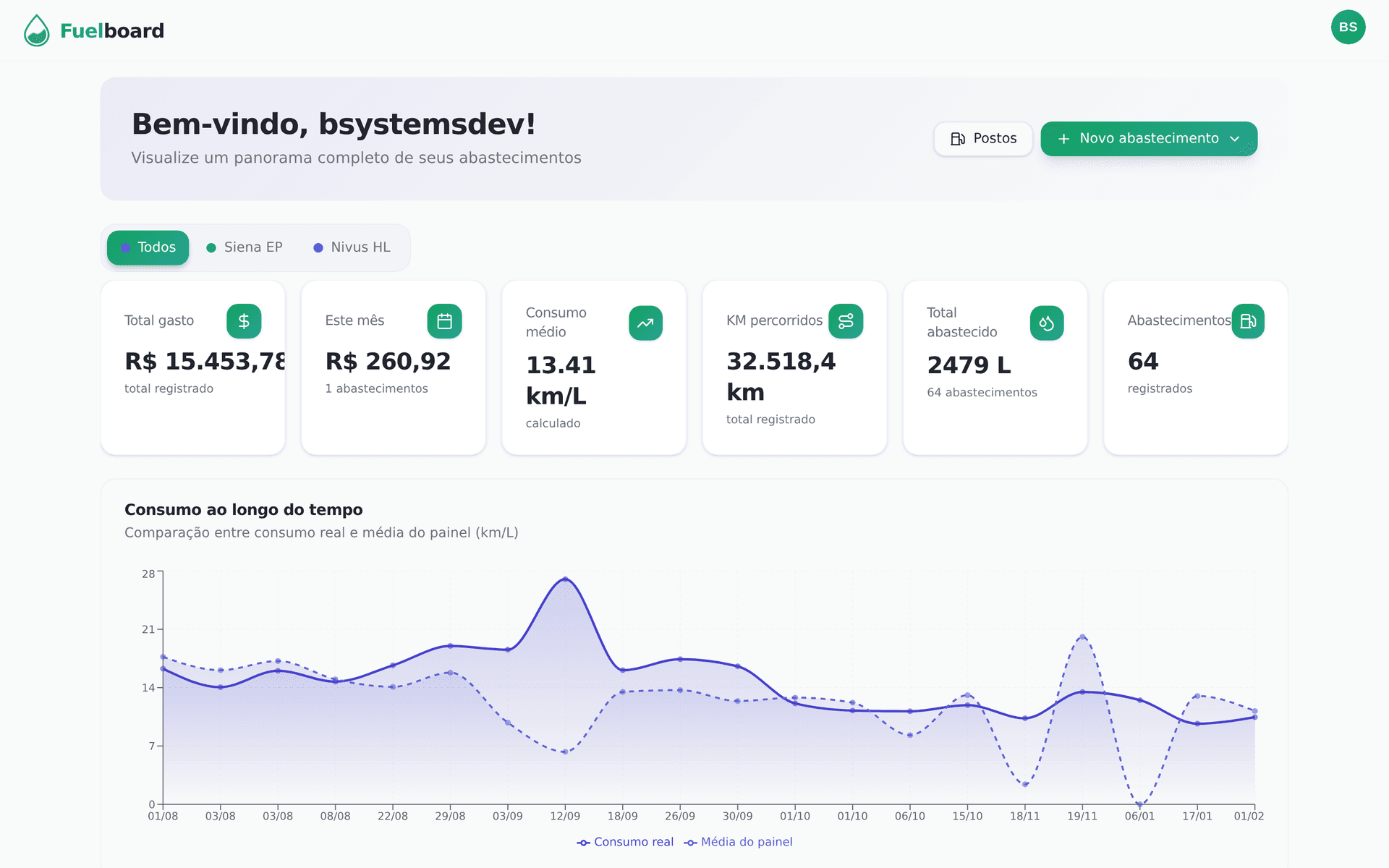The image size is (1389, 868).
Task: Click the plus icon on Novo abastecimento
Action: (x=1063, y=139)
